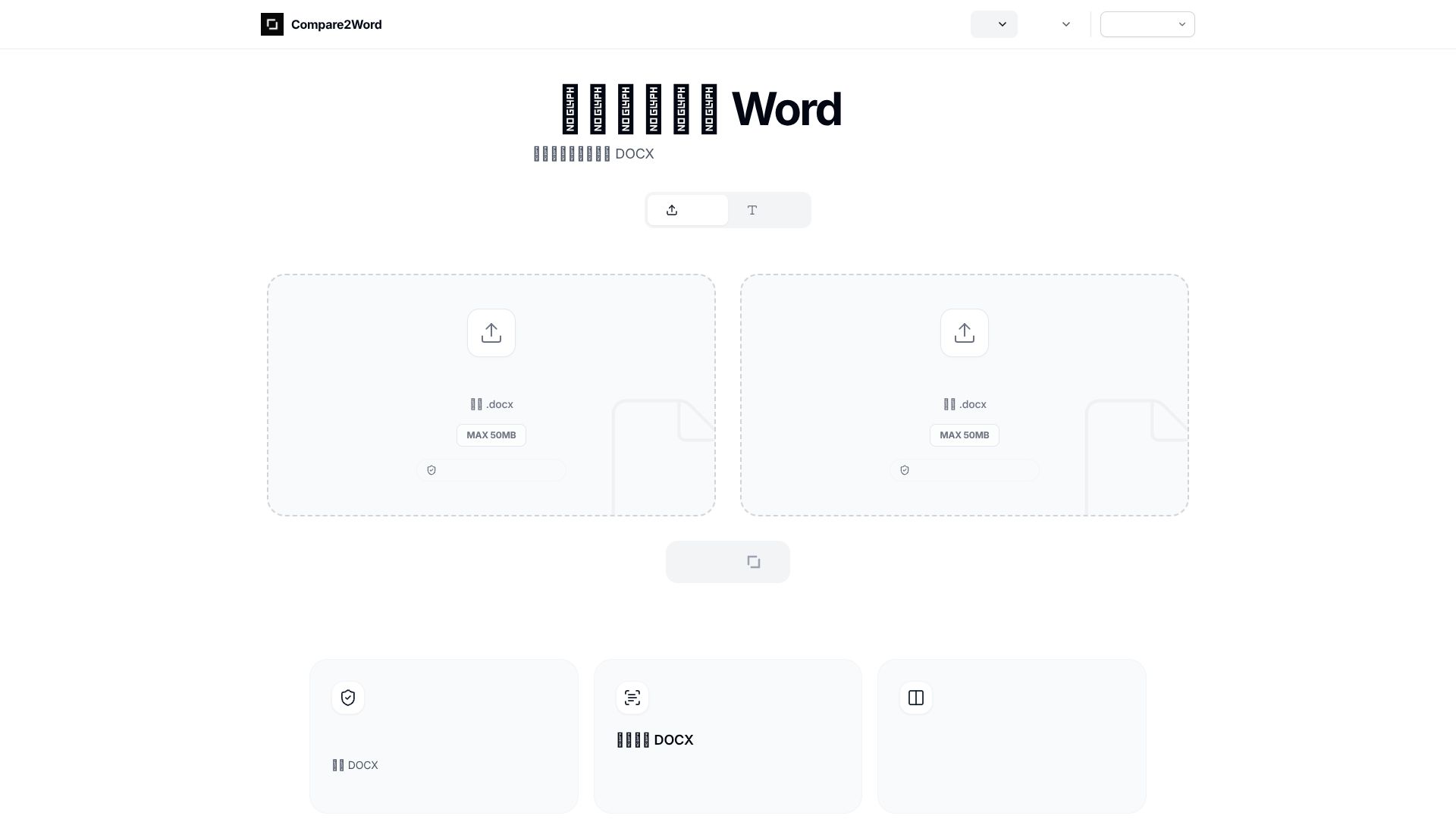Select the upload files tab
This screenshot has height=819, width=1456.
(x=688, y=210)
